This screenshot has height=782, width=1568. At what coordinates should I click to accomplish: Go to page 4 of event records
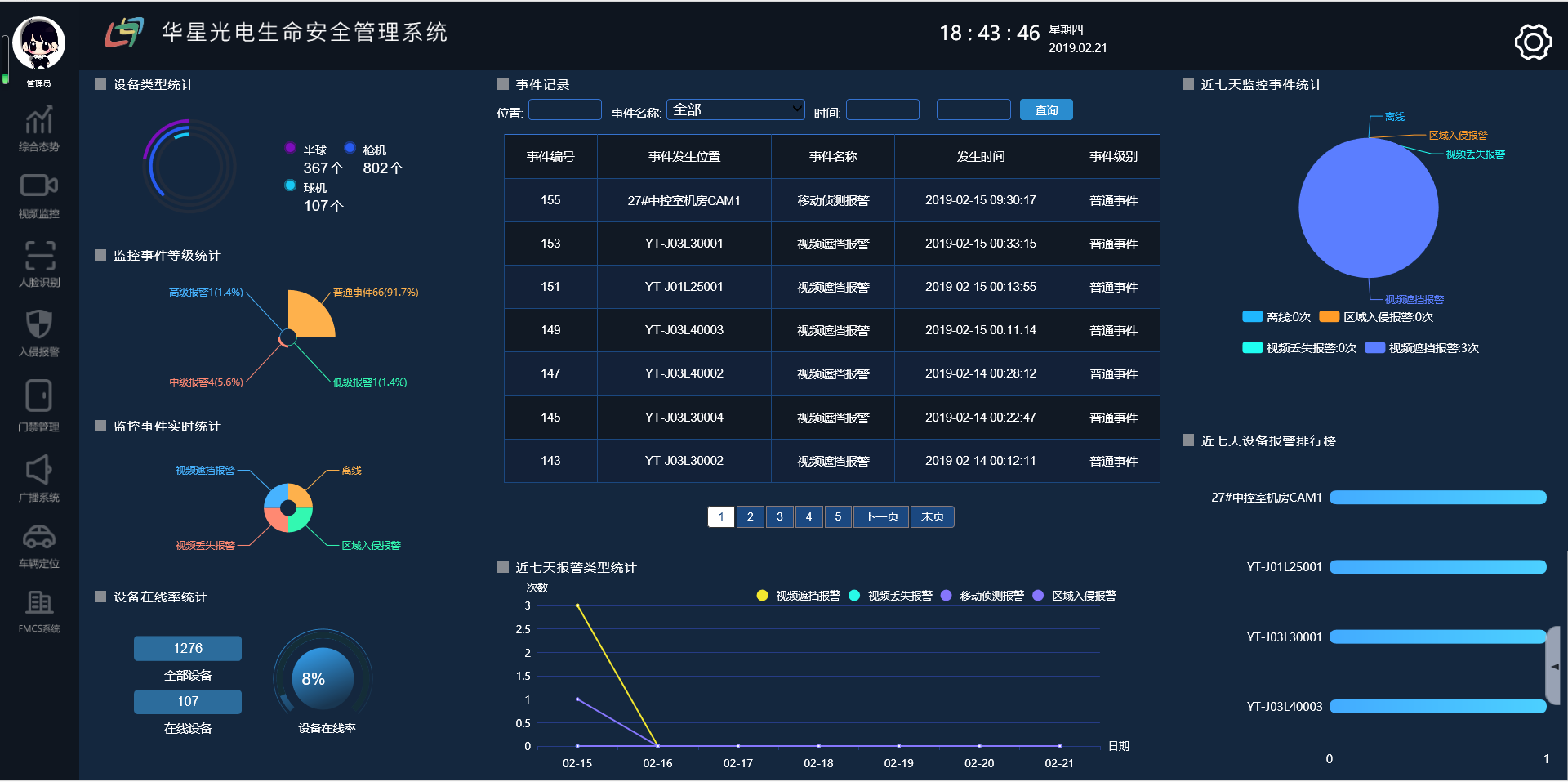pyautogui.click(x=808, y=516)
